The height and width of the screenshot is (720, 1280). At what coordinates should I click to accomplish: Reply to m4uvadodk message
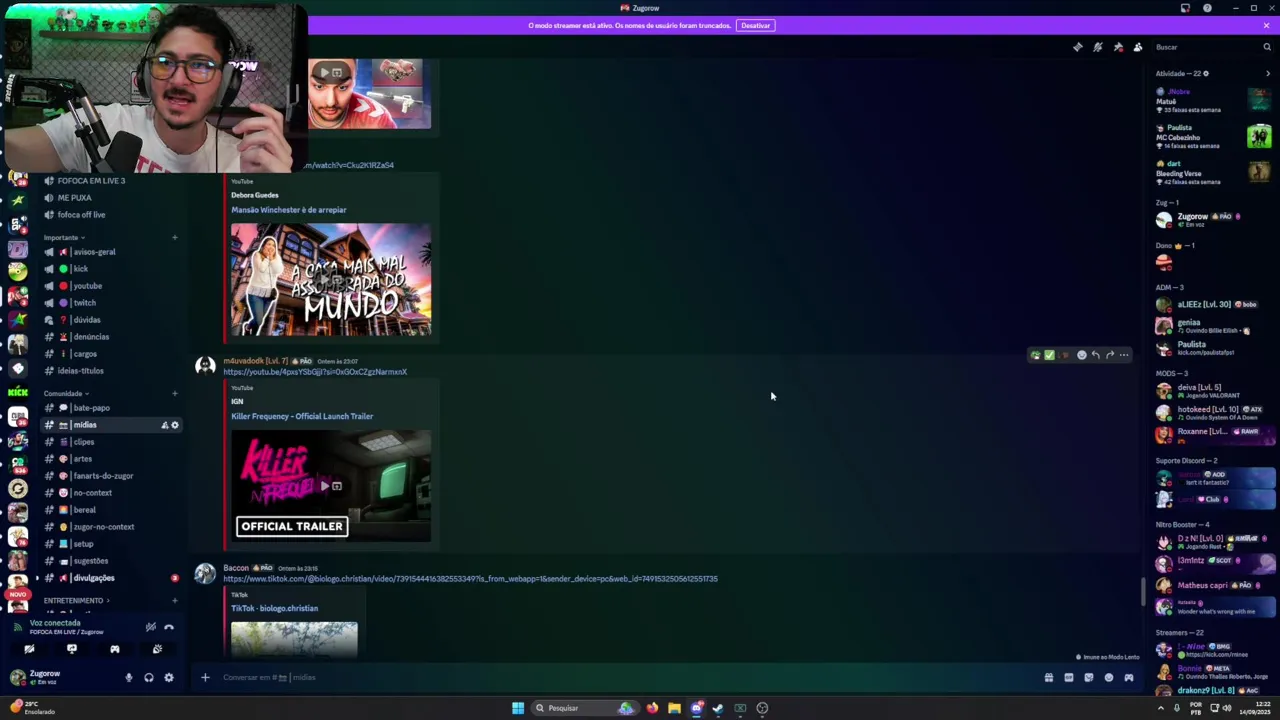click(1095, 355)
